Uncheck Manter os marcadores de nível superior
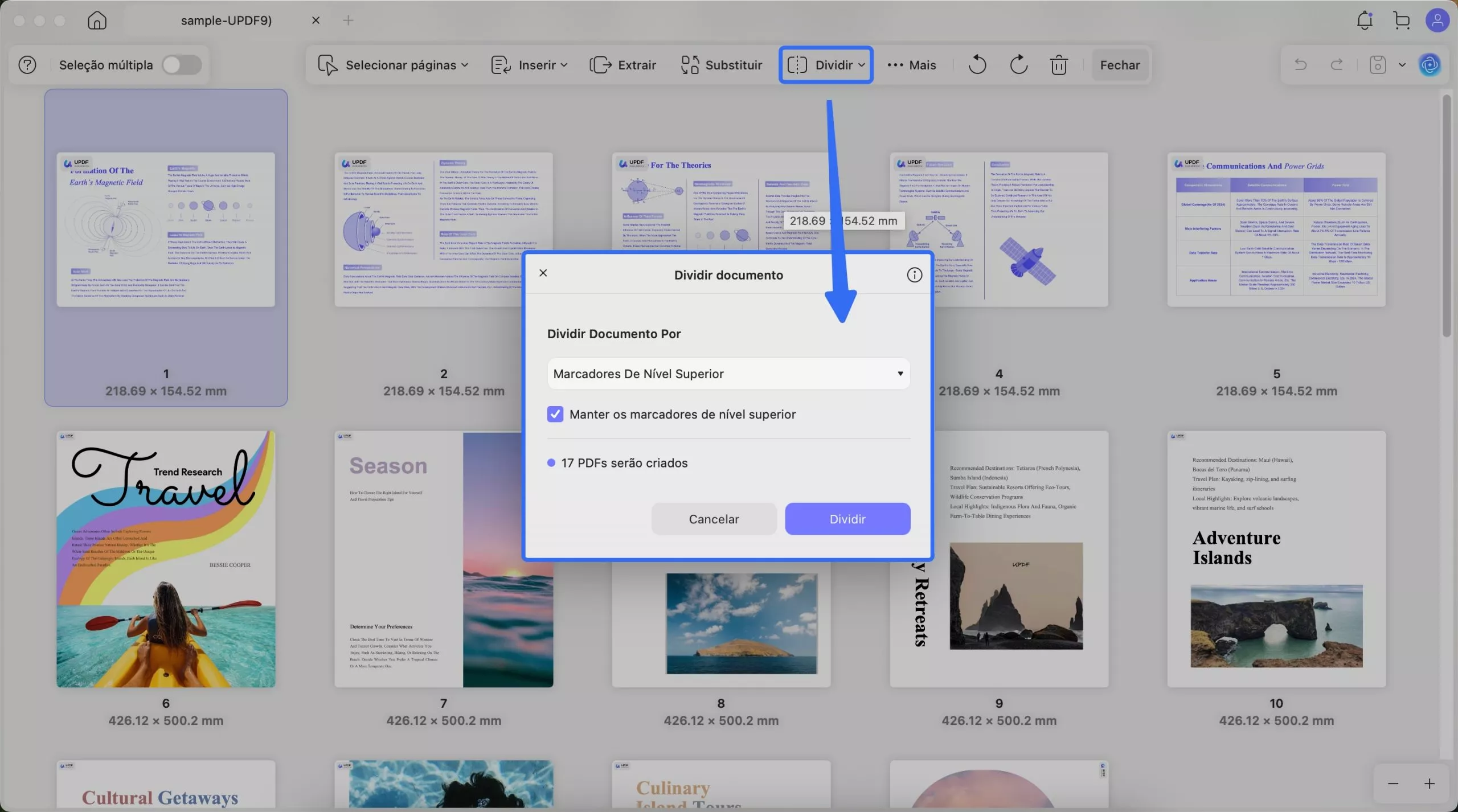 555,414
